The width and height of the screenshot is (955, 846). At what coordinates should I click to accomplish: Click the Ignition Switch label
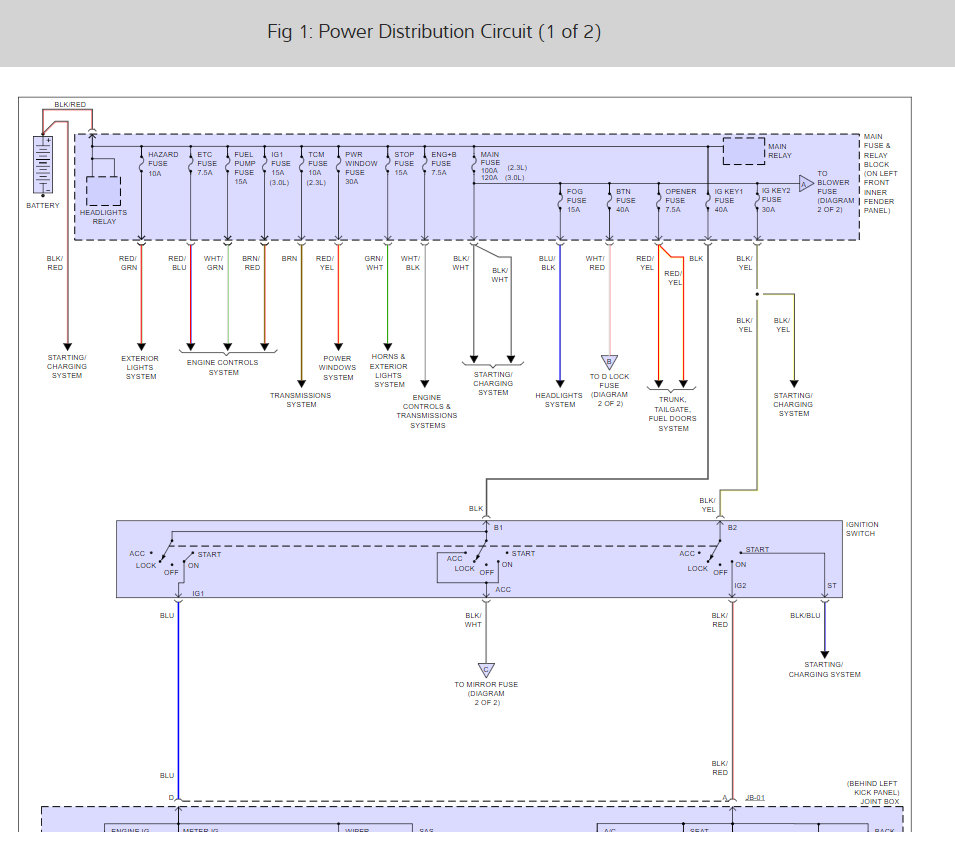click(x=861, y=529)
